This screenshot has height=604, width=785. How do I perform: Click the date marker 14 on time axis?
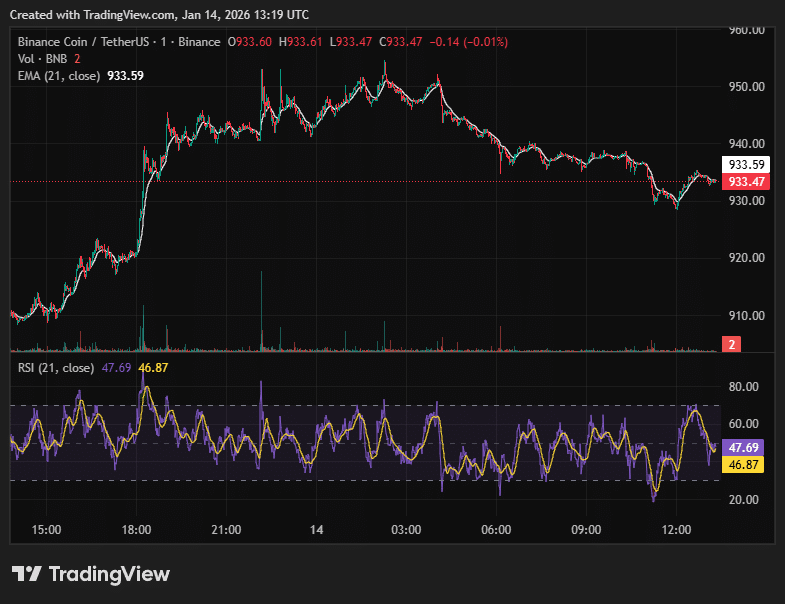coord(317,530)
